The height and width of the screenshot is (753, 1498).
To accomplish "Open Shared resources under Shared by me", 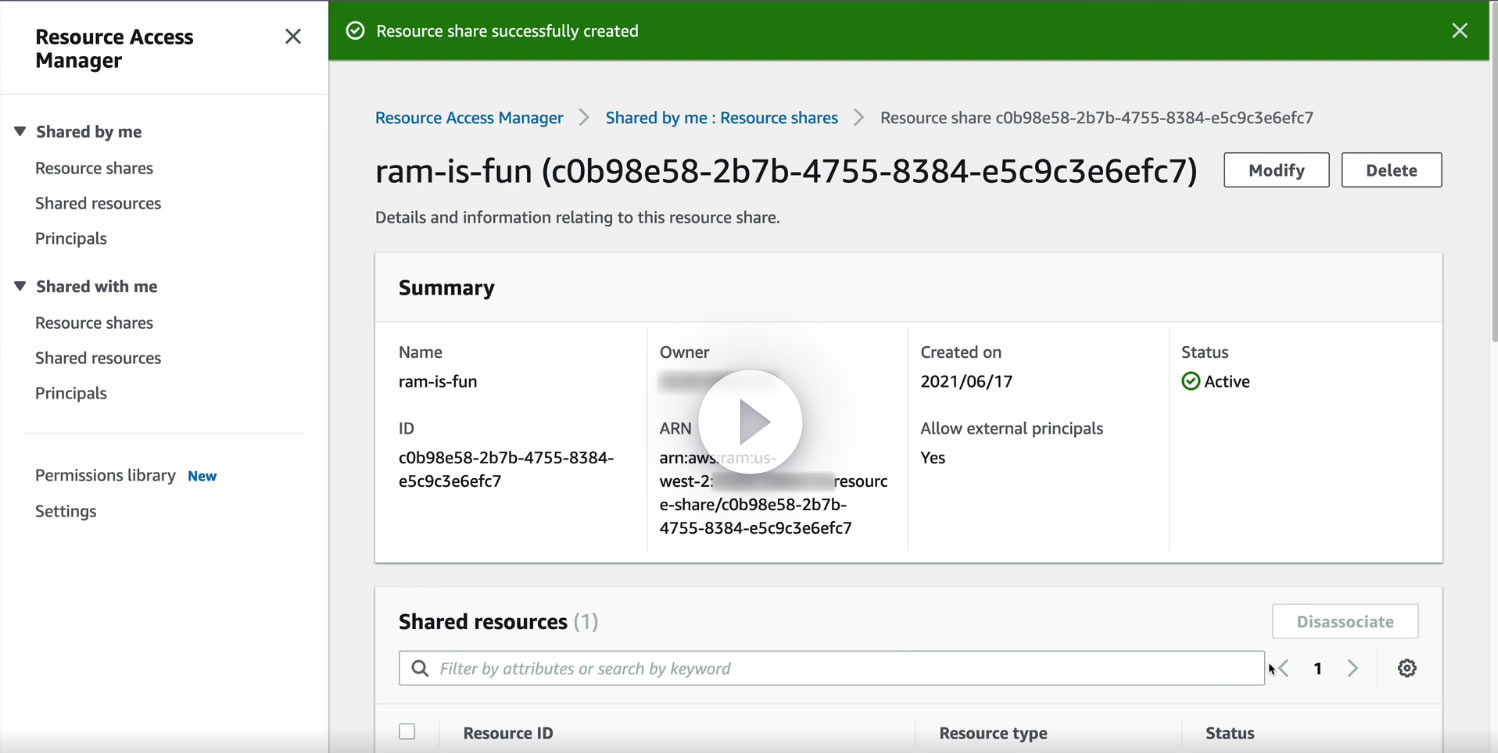I will tap(98, 203).
